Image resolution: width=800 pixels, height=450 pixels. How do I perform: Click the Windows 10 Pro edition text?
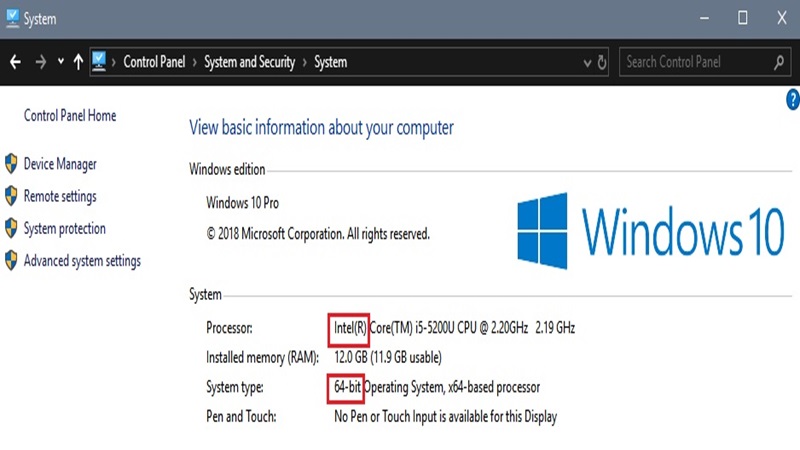pyautogui.click(x=242, y=203)
